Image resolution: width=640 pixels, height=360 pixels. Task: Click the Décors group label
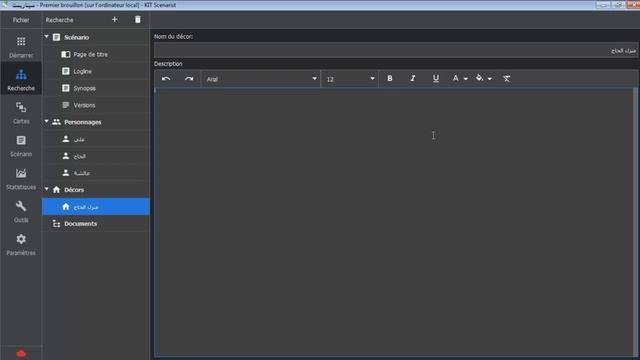pyautogui.click(x=74, y=190)
